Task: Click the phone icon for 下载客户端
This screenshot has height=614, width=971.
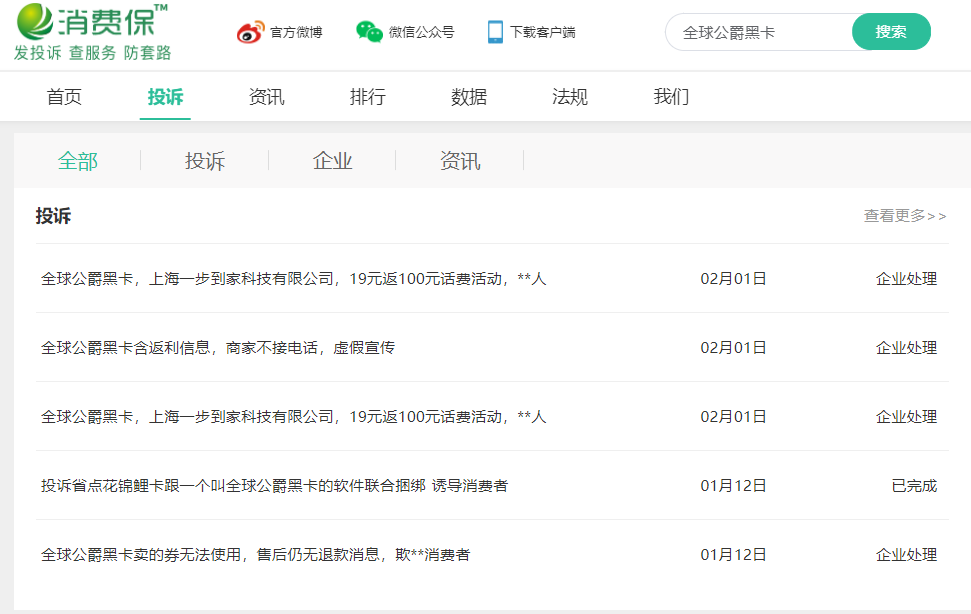Action: click(x=495, y=32)
